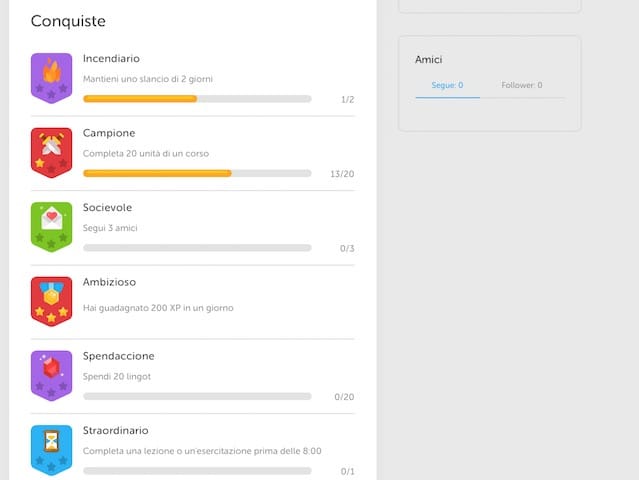Viewport: 639px width, 480px height.
Task: Click the Incendiario streak progress bar
Action: click(x=197, y=99)
